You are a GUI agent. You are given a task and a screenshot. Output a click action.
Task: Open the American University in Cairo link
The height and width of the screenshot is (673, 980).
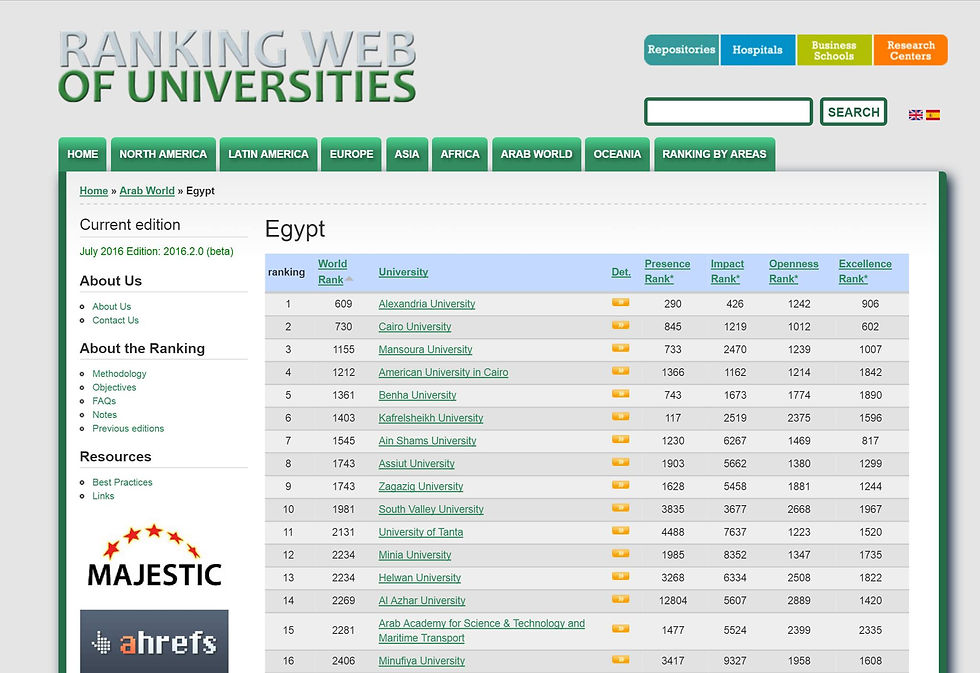tap(443, 372)
